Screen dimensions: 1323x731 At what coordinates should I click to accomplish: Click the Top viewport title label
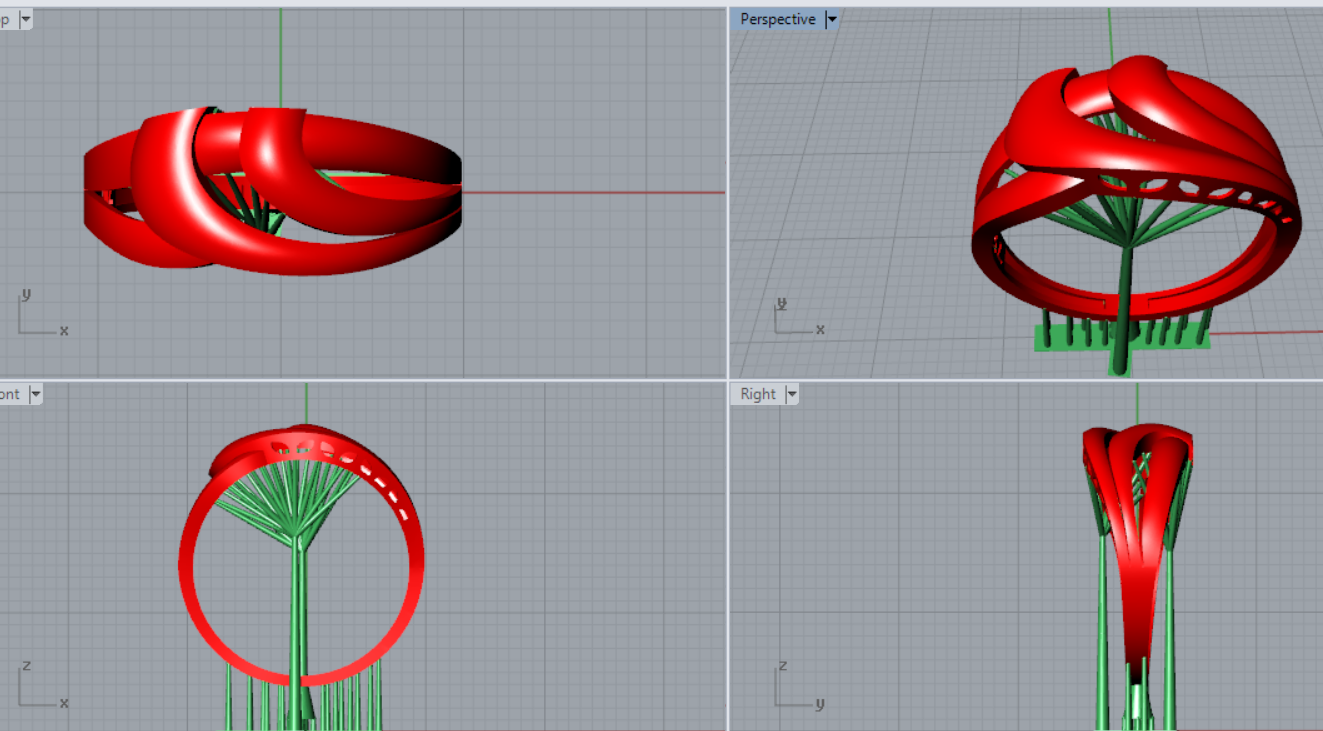[x=6, y=19]
